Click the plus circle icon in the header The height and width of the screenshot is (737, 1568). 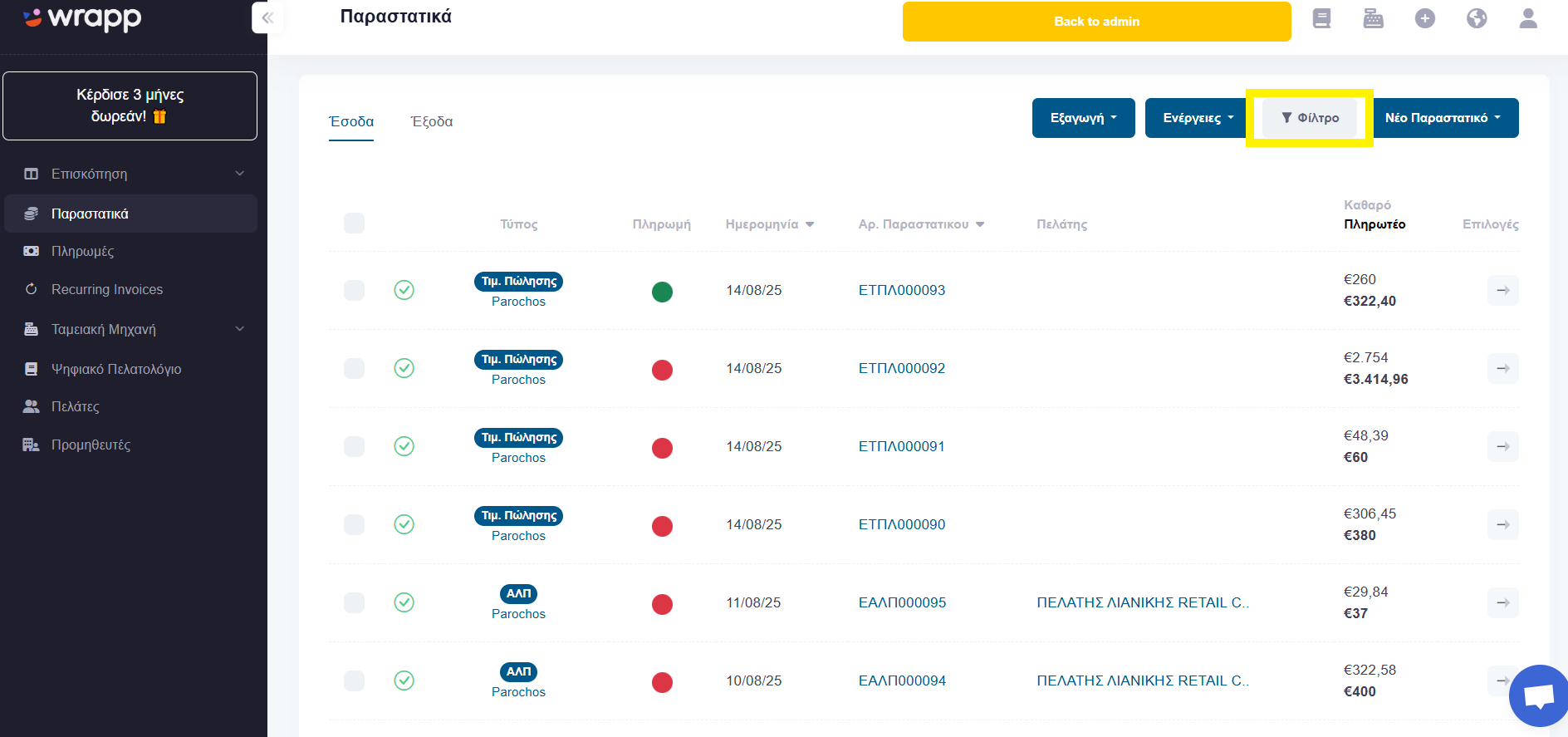point(1425,18)
